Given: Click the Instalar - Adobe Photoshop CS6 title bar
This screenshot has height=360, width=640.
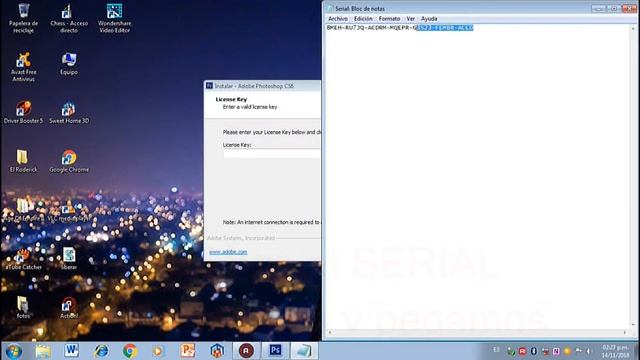Looking at the screenshot, I should (x=263, y=86).
